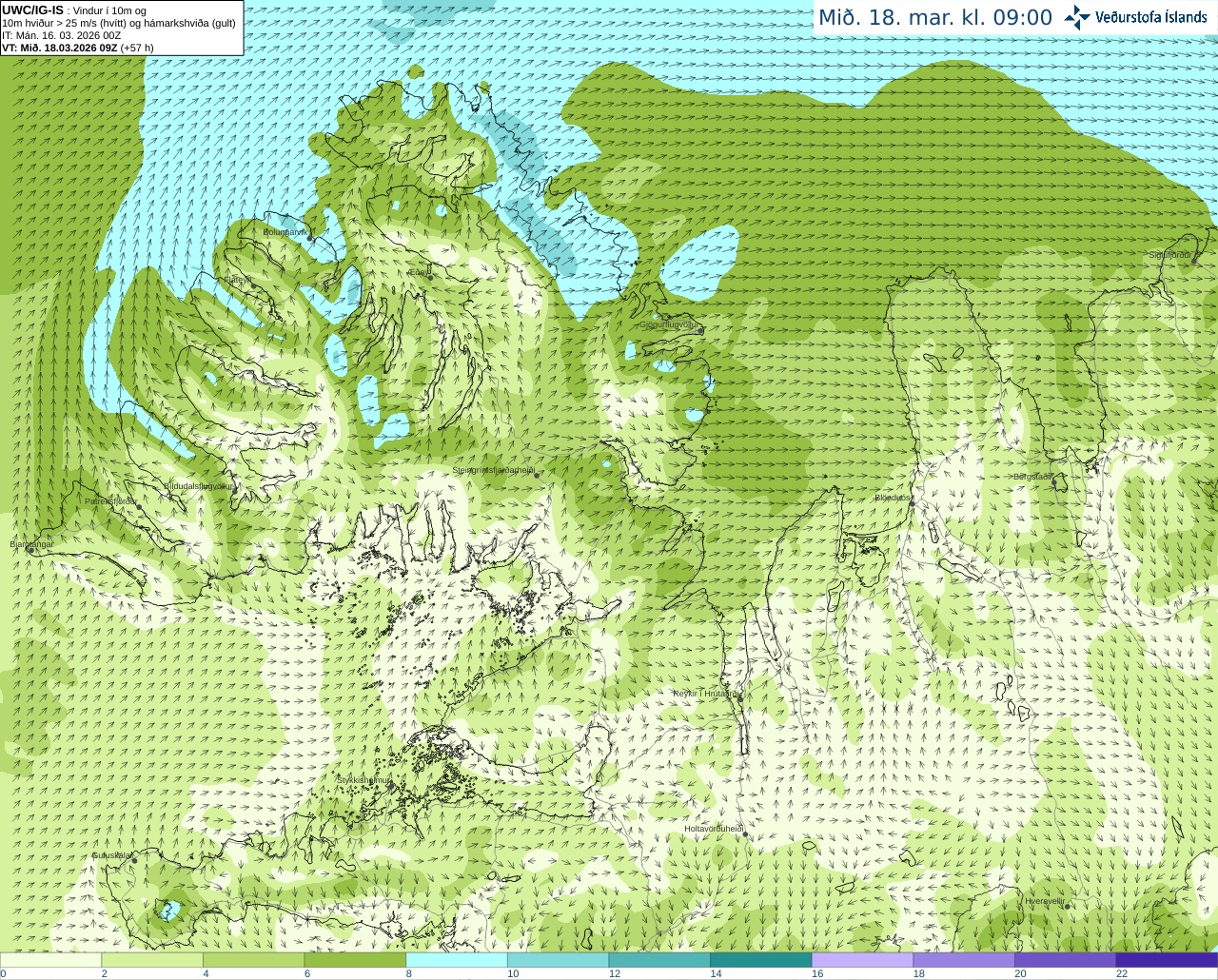Pick the 2–4 m/s light green legend swatch
Viewport: 1218px width, 980px height.
[152, 960]
